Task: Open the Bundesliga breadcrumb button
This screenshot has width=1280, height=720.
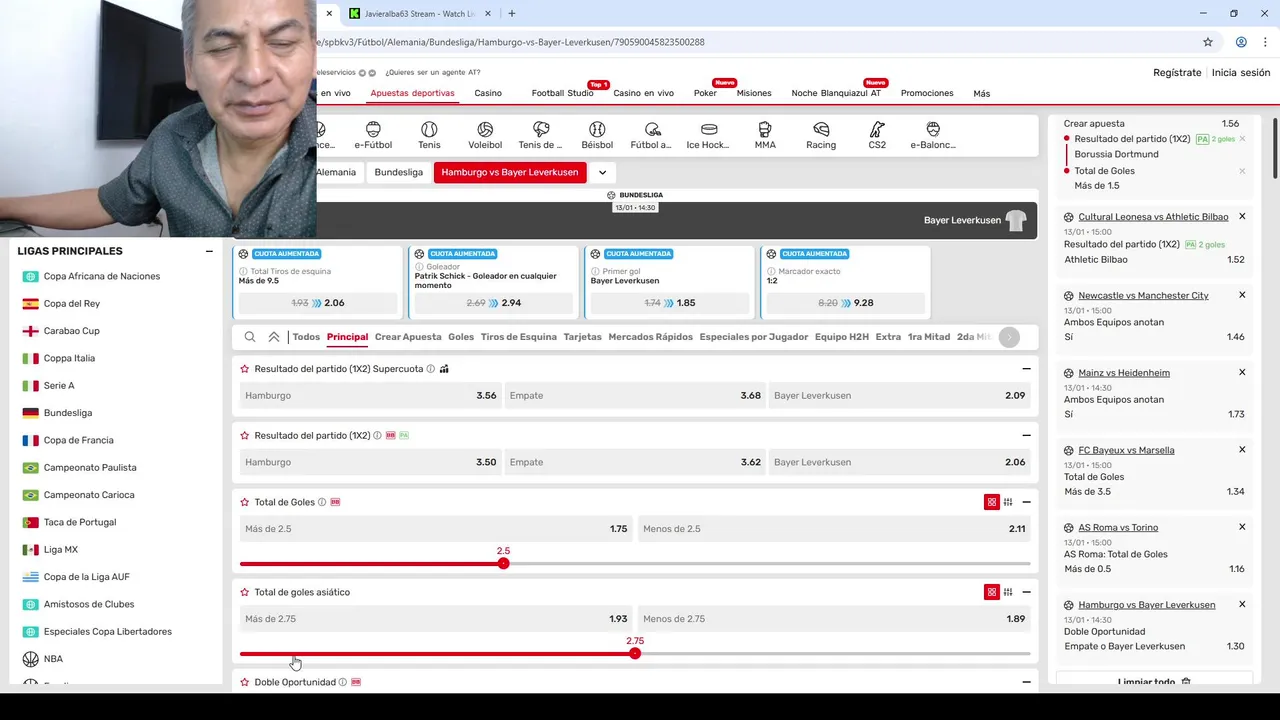Action: 399,172
